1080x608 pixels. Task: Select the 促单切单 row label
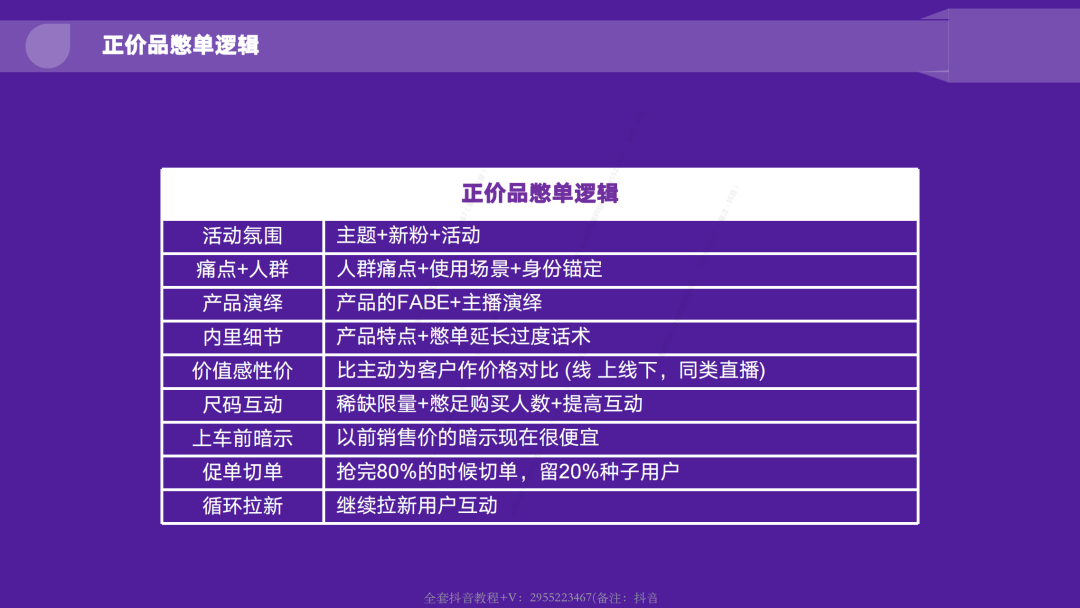(242, 472)
